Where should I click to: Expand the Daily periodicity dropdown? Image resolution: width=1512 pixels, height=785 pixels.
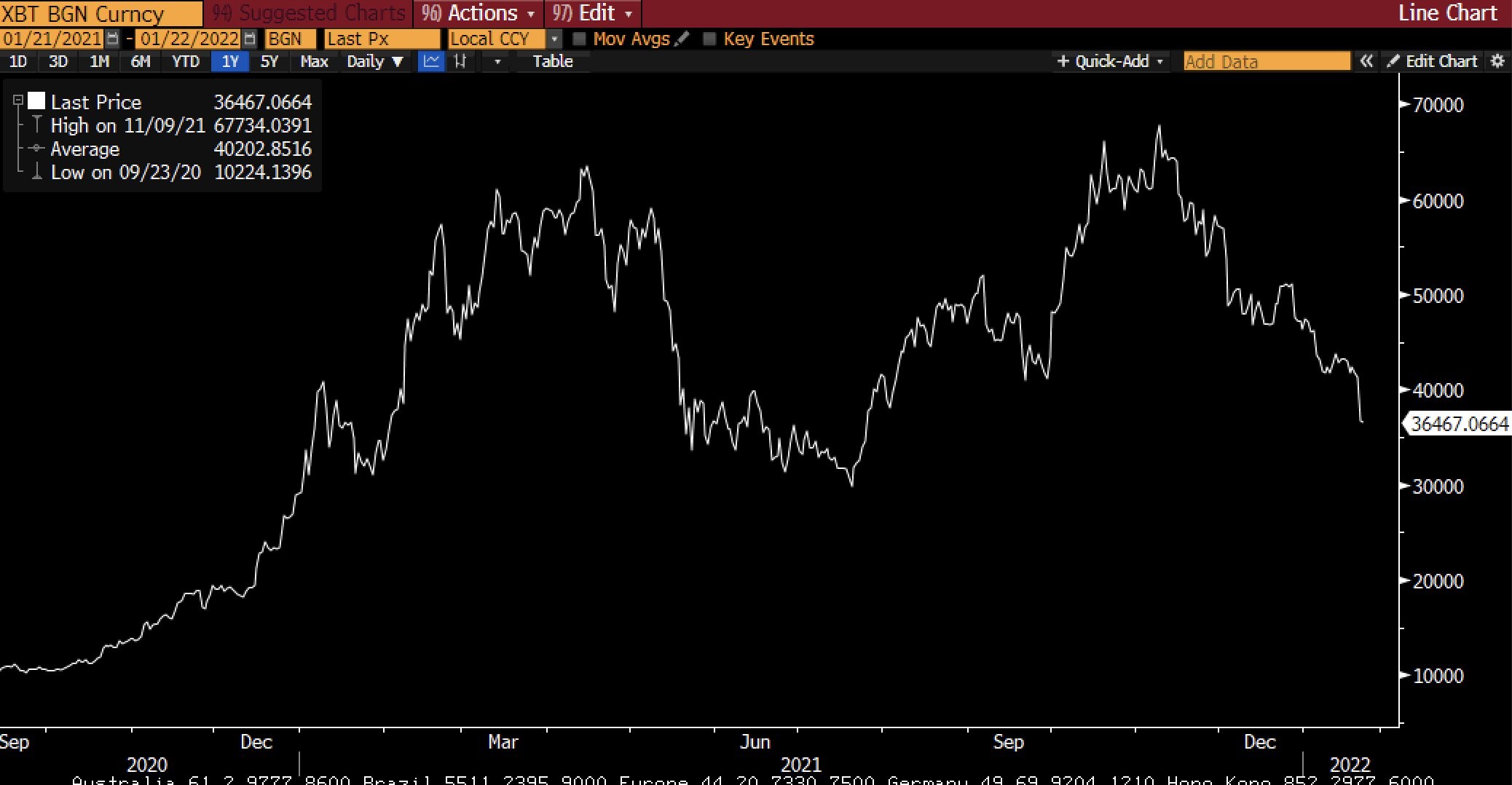pyautogui.click(x=374, y=61)
